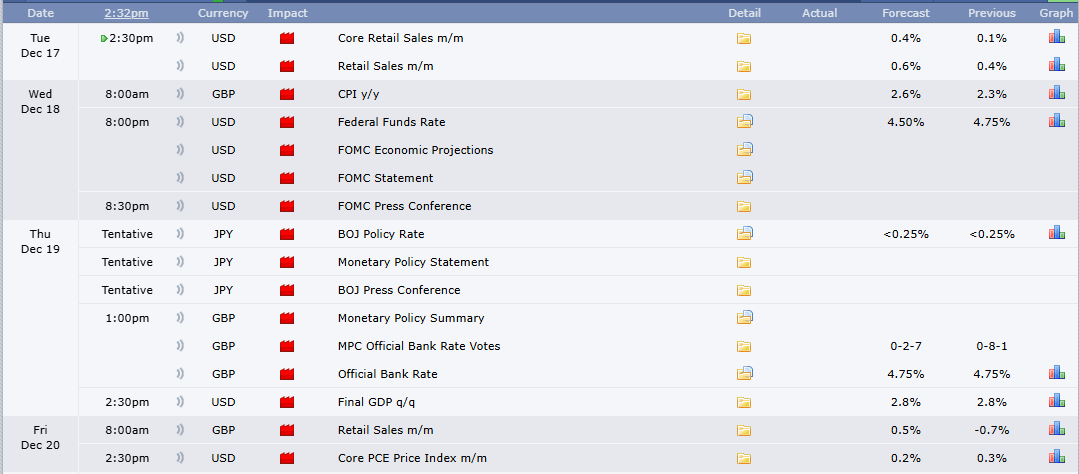Show graph for Core PCE Price Index m/m
1079x474 pixels.
1056,457
